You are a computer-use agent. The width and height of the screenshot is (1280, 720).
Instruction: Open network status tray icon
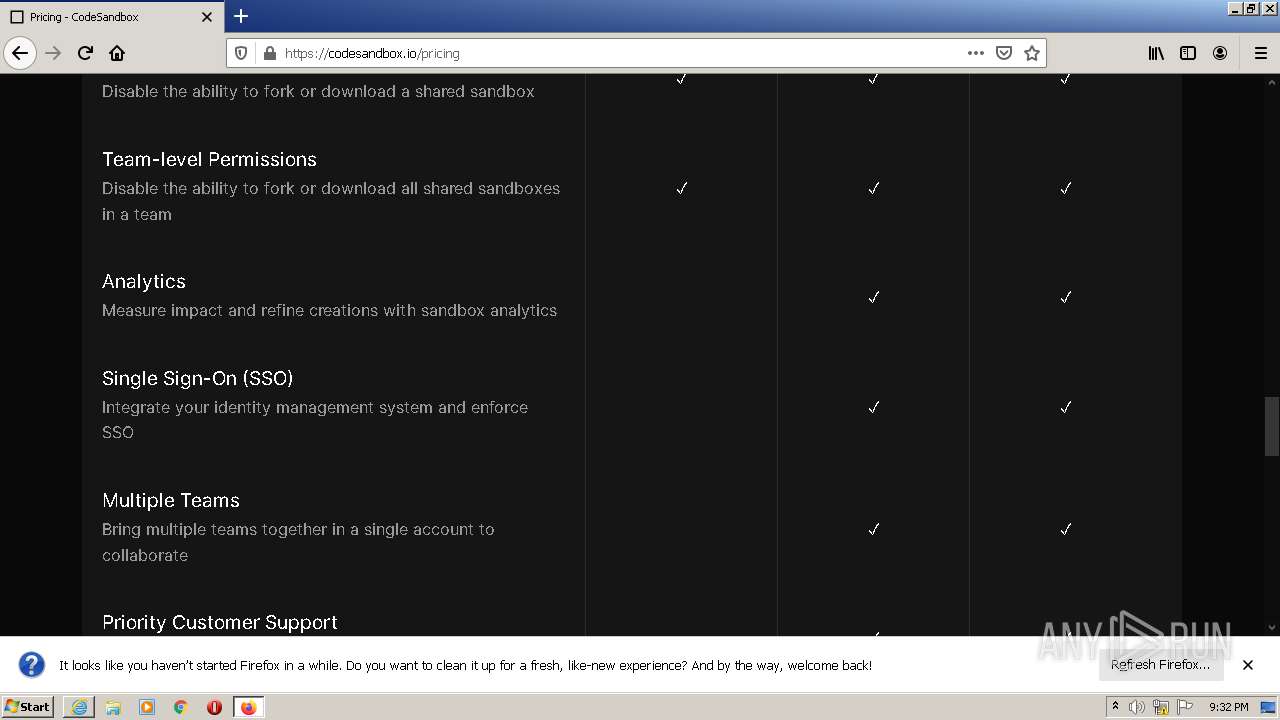tap(1161, 707)
